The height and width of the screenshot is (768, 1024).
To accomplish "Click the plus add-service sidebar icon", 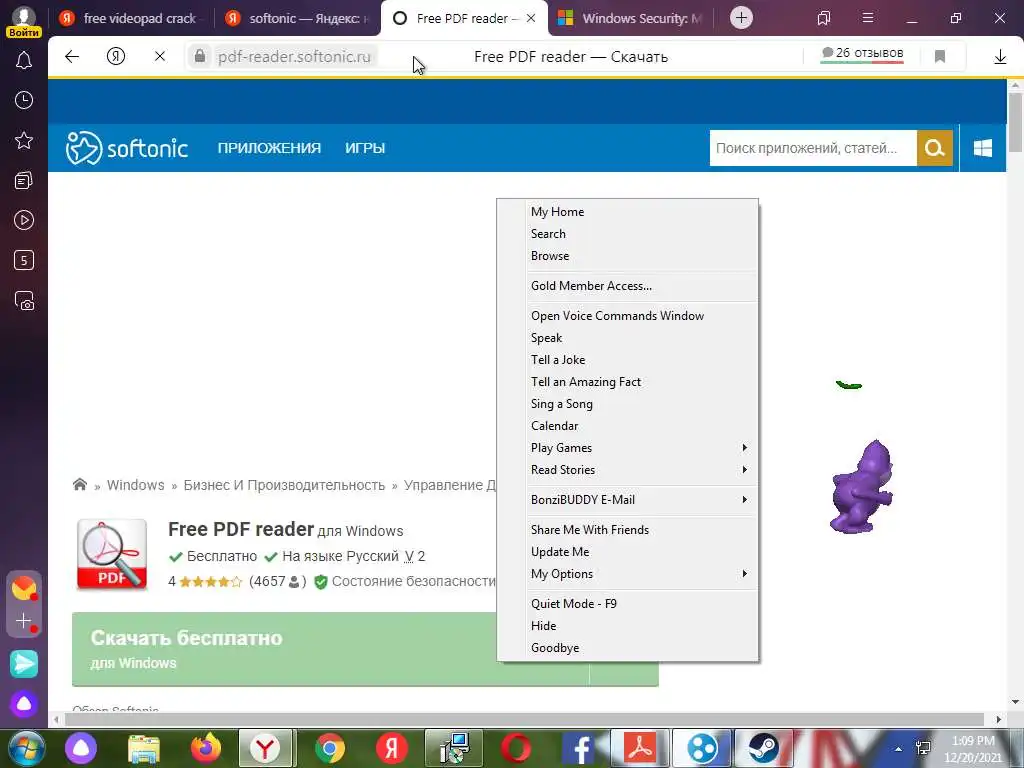I will point(24,620).
